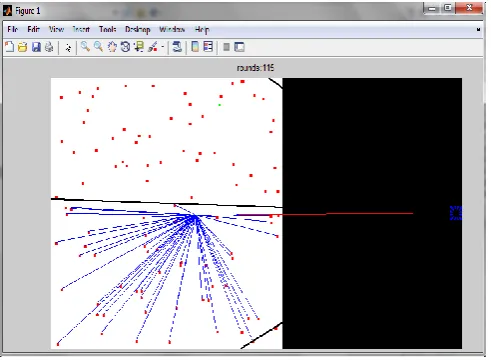The image size is (491, 360).
Task: Select the Rotate 3D tool
Action: click(x=125, y=47)
